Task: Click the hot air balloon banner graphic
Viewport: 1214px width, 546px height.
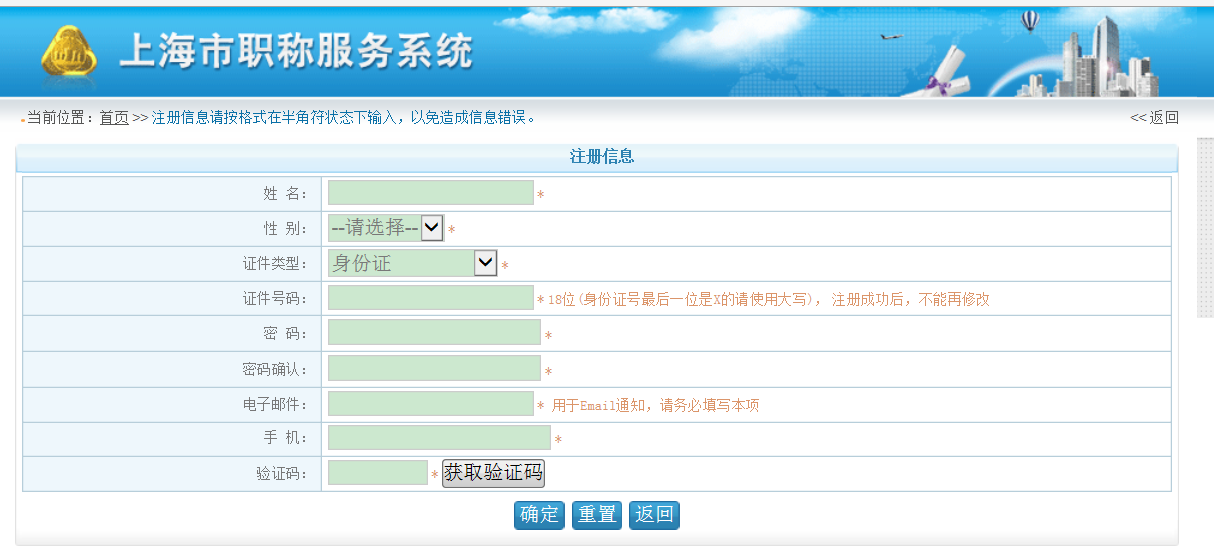Action: pos(1030,20)
